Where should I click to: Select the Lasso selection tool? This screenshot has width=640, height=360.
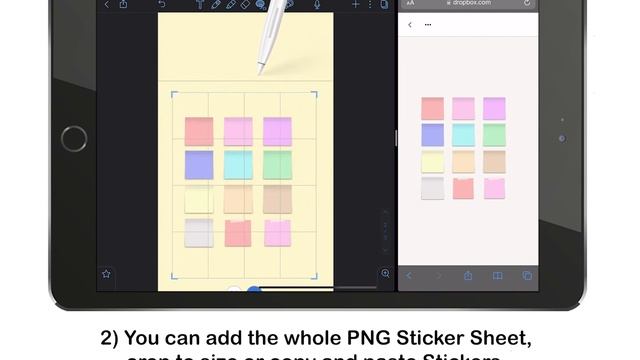tap(260, 4)
